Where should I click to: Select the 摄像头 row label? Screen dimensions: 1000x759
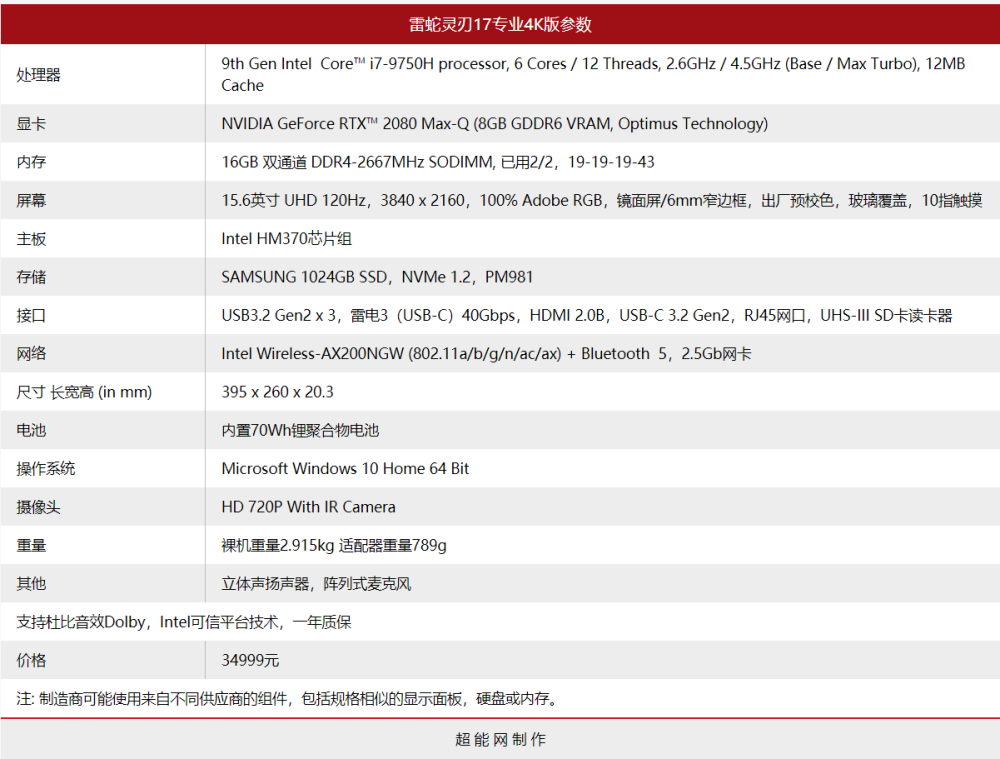click(38, 507)
